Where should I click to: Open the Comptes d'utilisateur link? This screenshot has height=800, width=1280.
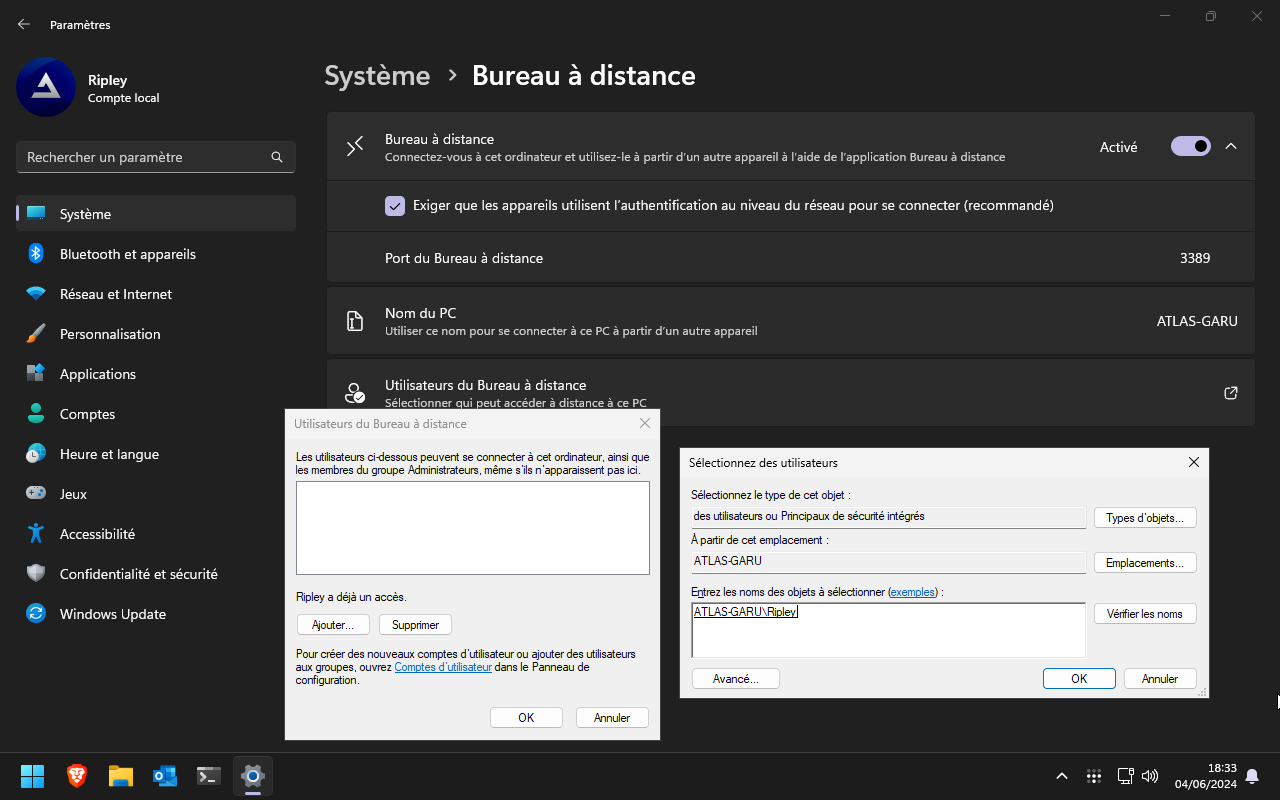point(443,667)
